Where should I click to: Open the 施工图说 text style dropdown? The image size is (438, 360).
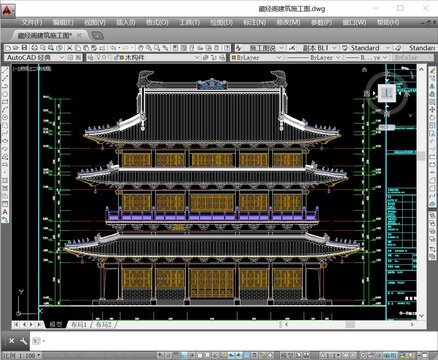coord(281,48)
